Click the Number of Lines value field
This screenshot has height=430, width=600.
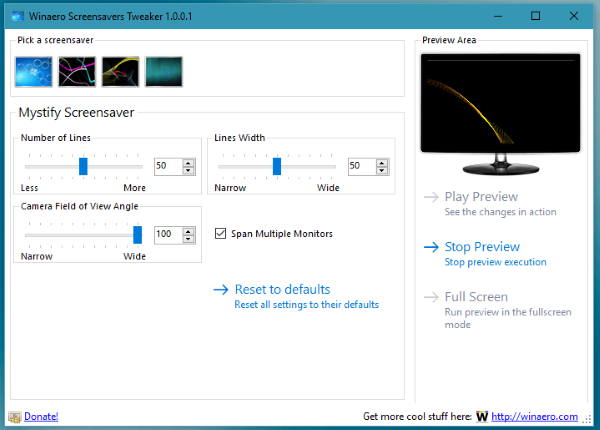[168, 166]
